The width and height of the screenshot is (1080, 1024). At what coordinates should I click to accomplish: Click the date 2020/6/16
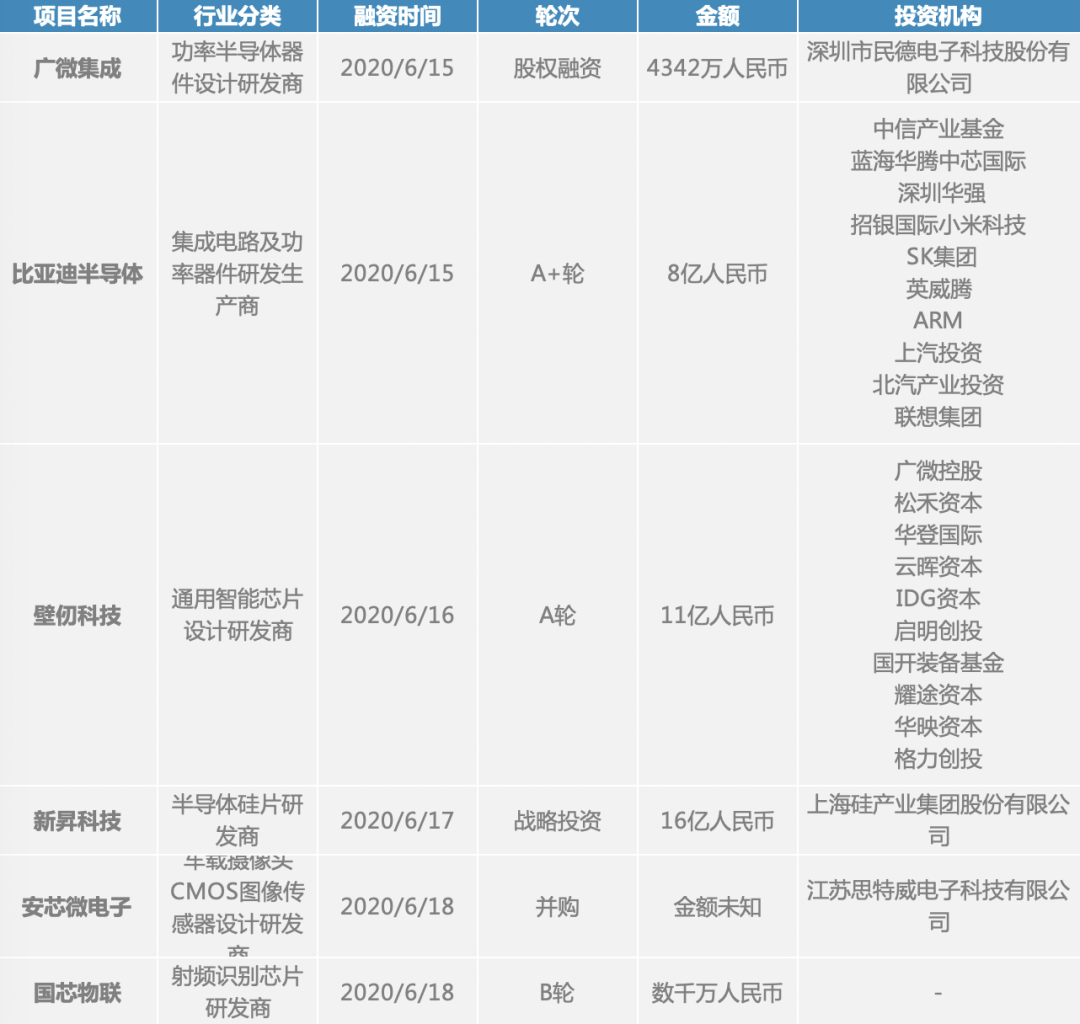point(397,615)
